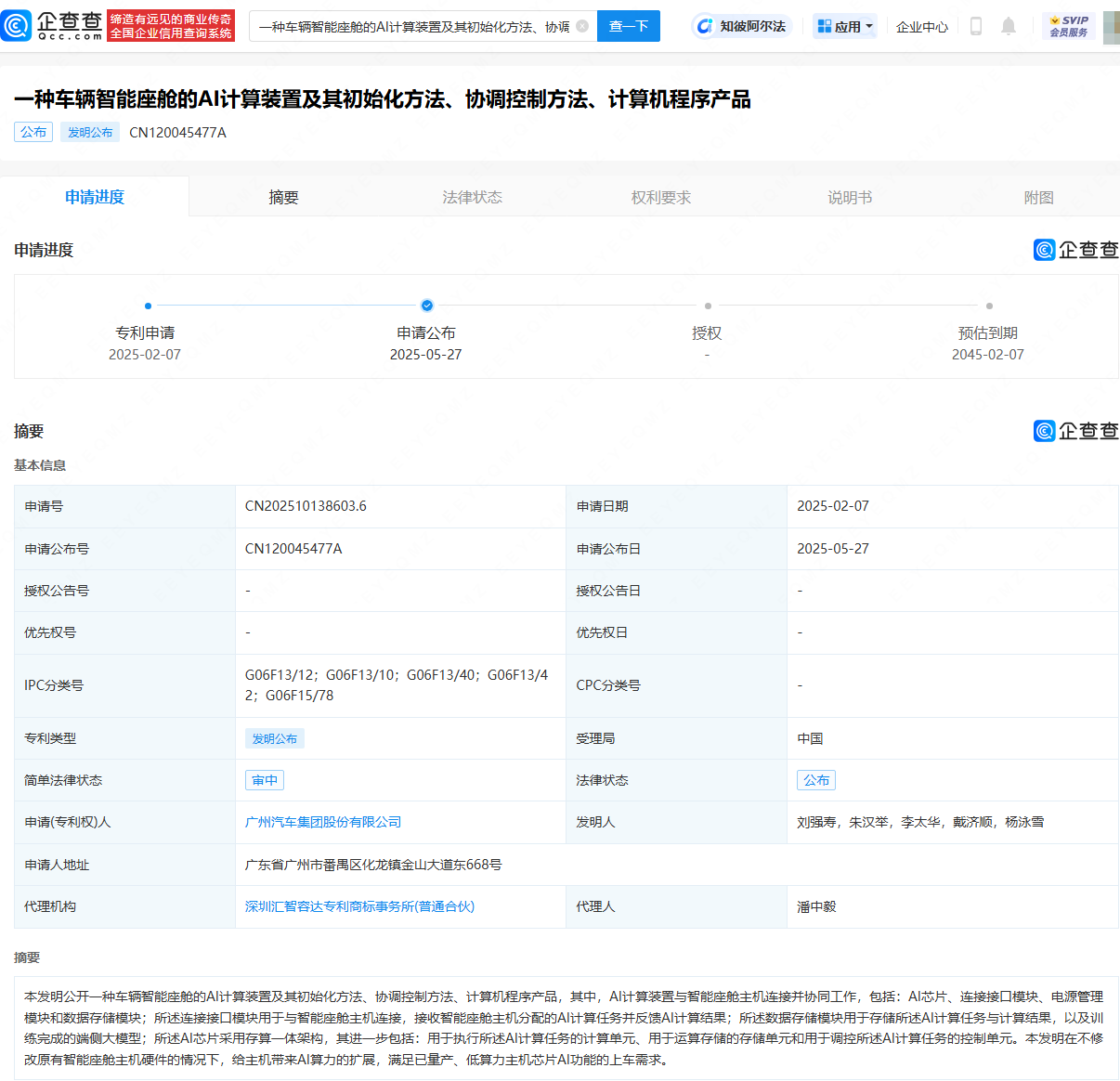Viewport: 1120px width, 1081px height.
Task: Open applicant 广州汽车集团股份有限公司
Action: tap(323, 822)
